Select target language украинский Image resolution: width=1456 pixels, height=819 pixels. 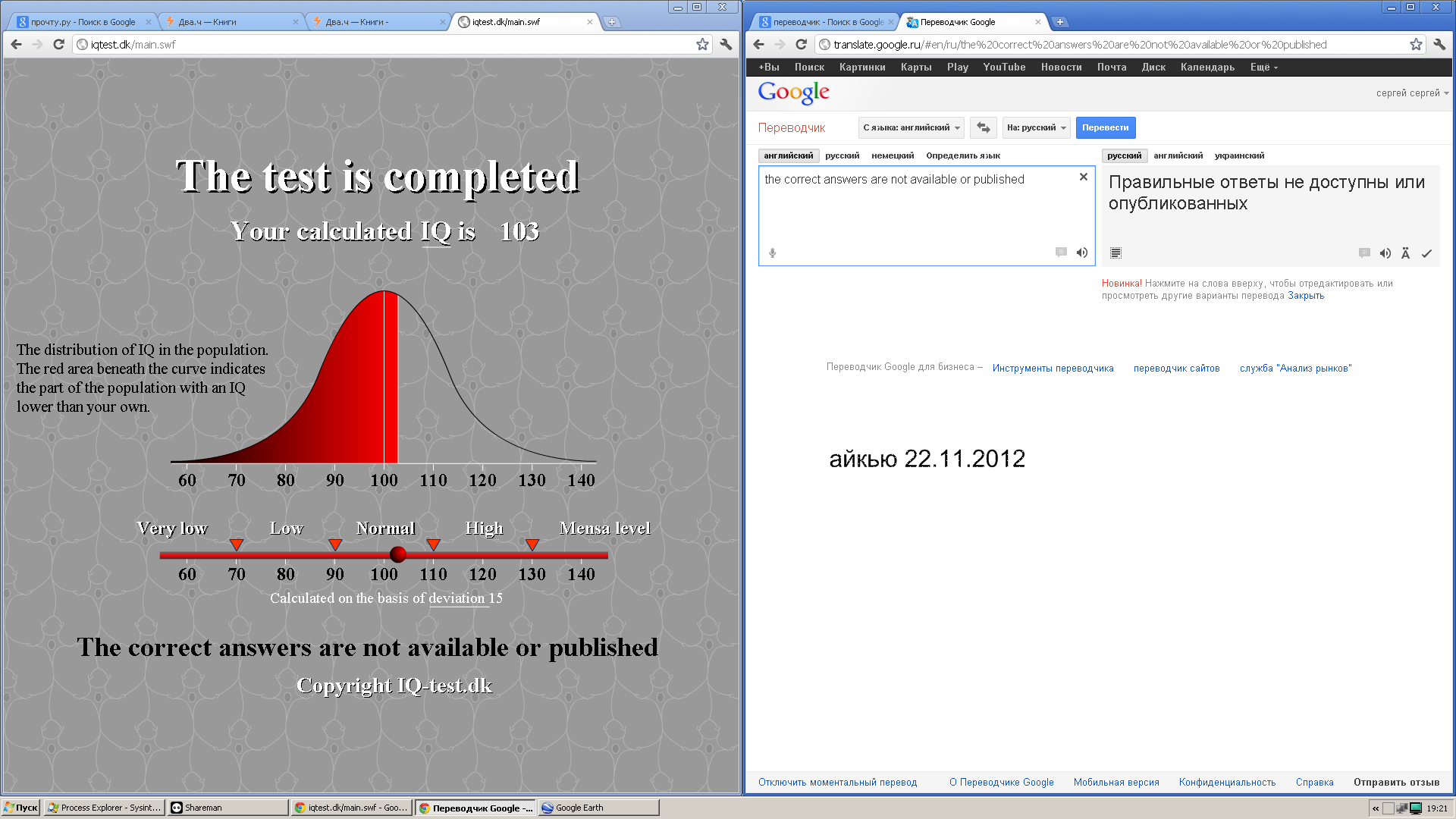click(x=1239, y=155)
